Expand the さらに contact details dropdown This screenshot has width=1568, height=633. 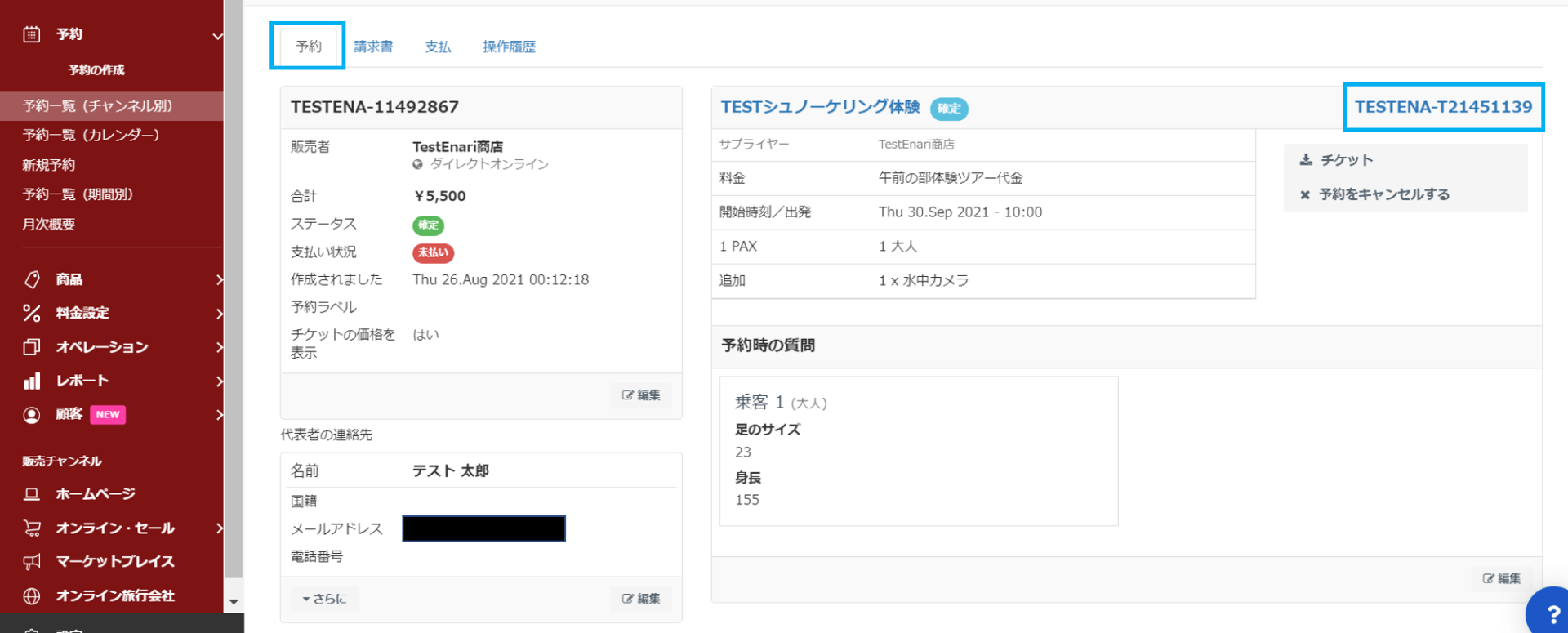pyautogui.click(x=324, y=599)
